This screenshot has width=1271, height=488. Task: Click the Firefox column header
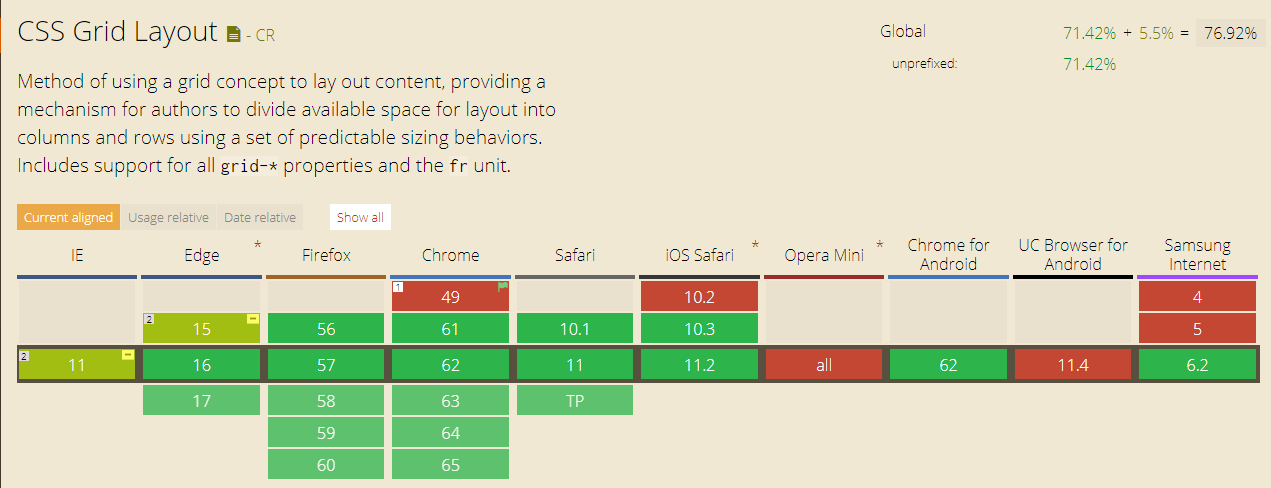326,255
